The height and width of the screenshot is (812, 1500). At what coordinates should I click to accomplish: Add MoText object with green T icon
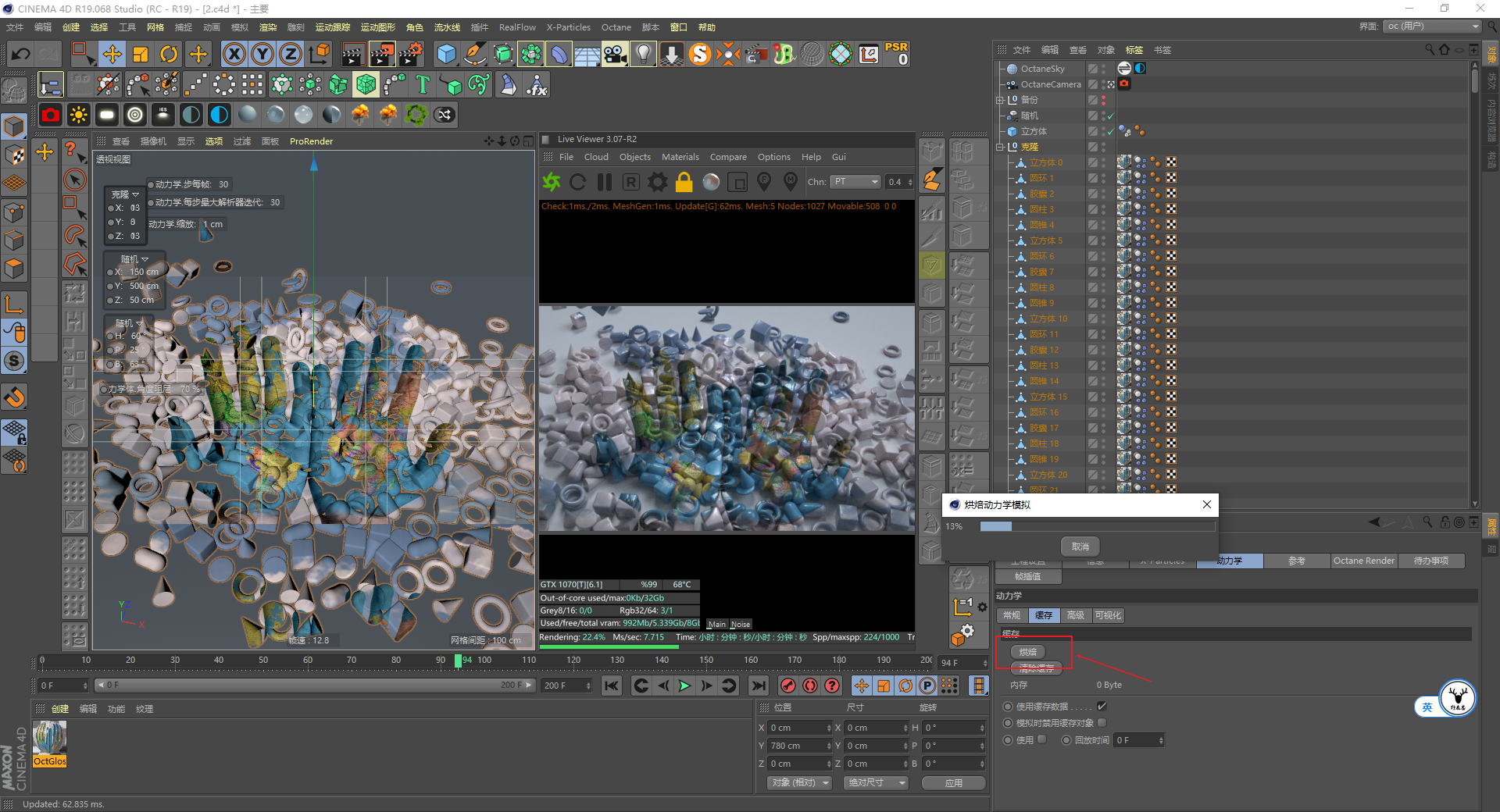[423, 84]
